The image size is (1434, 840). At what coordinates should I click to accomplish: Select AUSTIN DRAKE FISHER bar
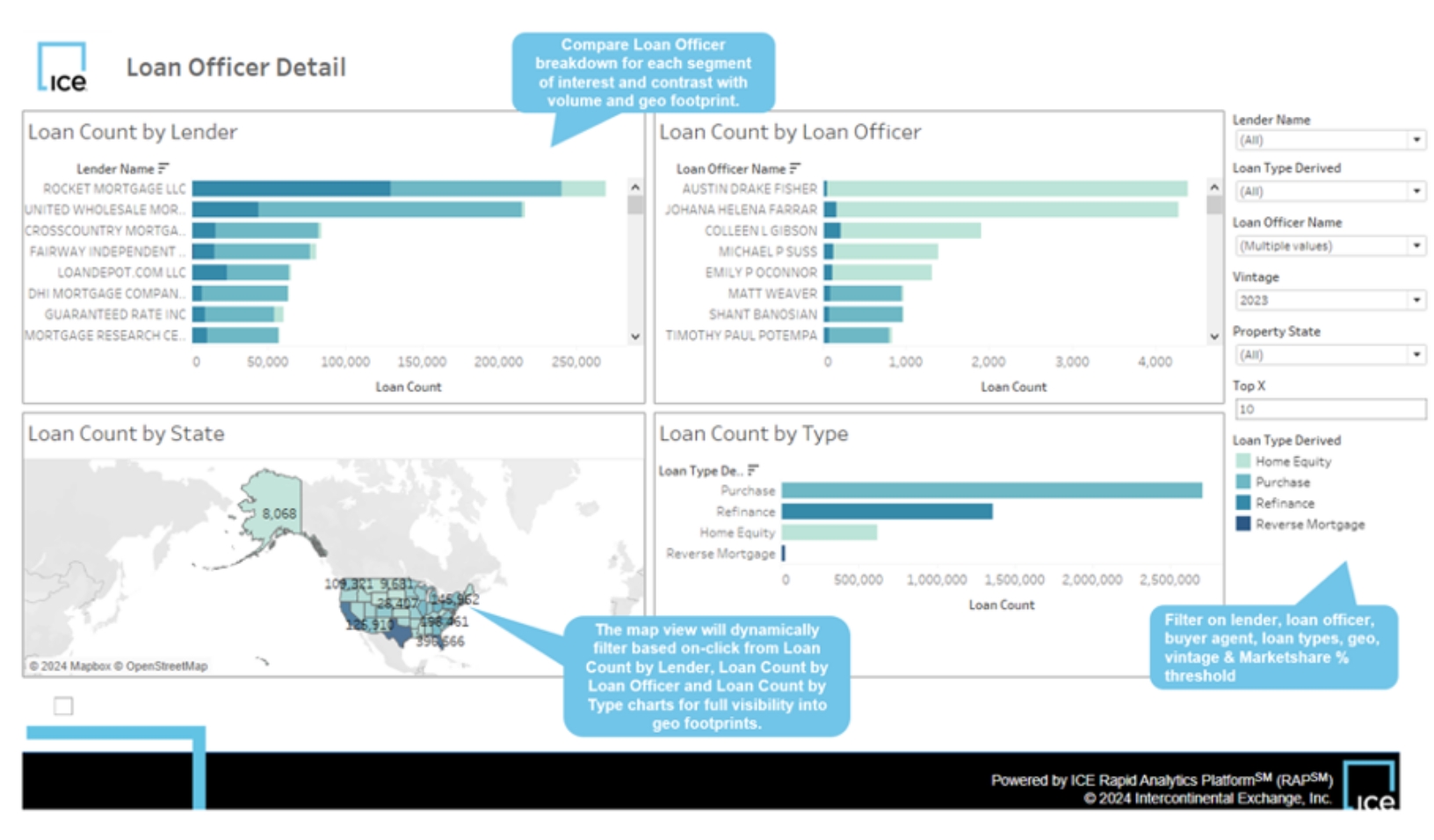(x=1006, y=189)
